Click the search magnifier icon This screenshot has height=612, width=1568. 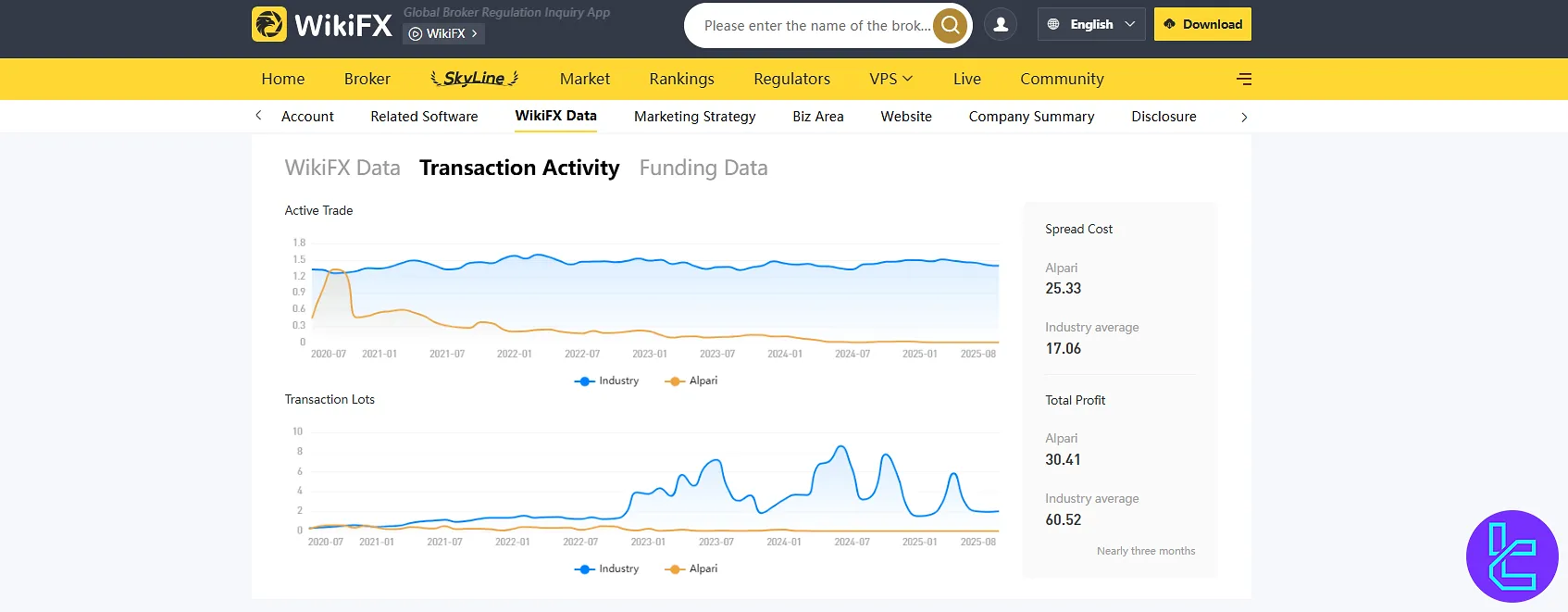click(950, 25)
